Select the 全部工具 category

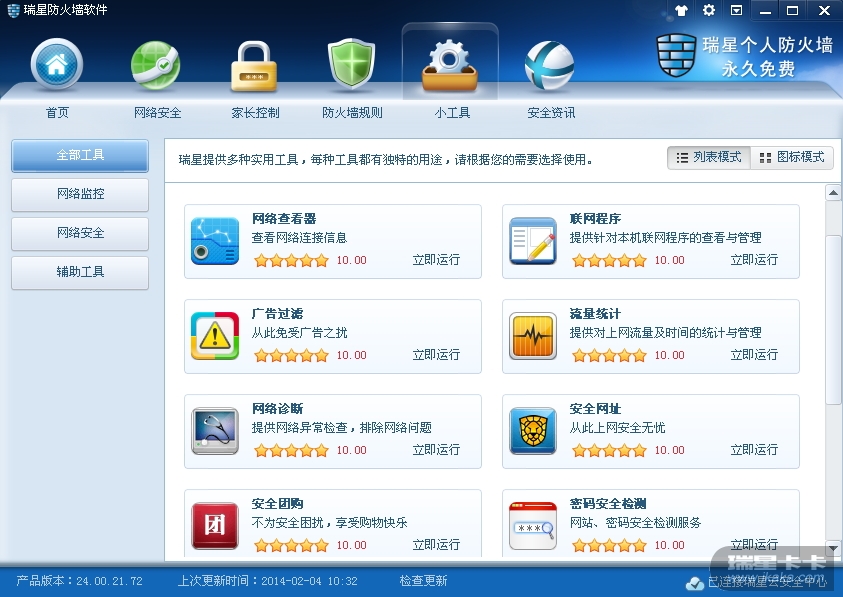coord(80,155)
